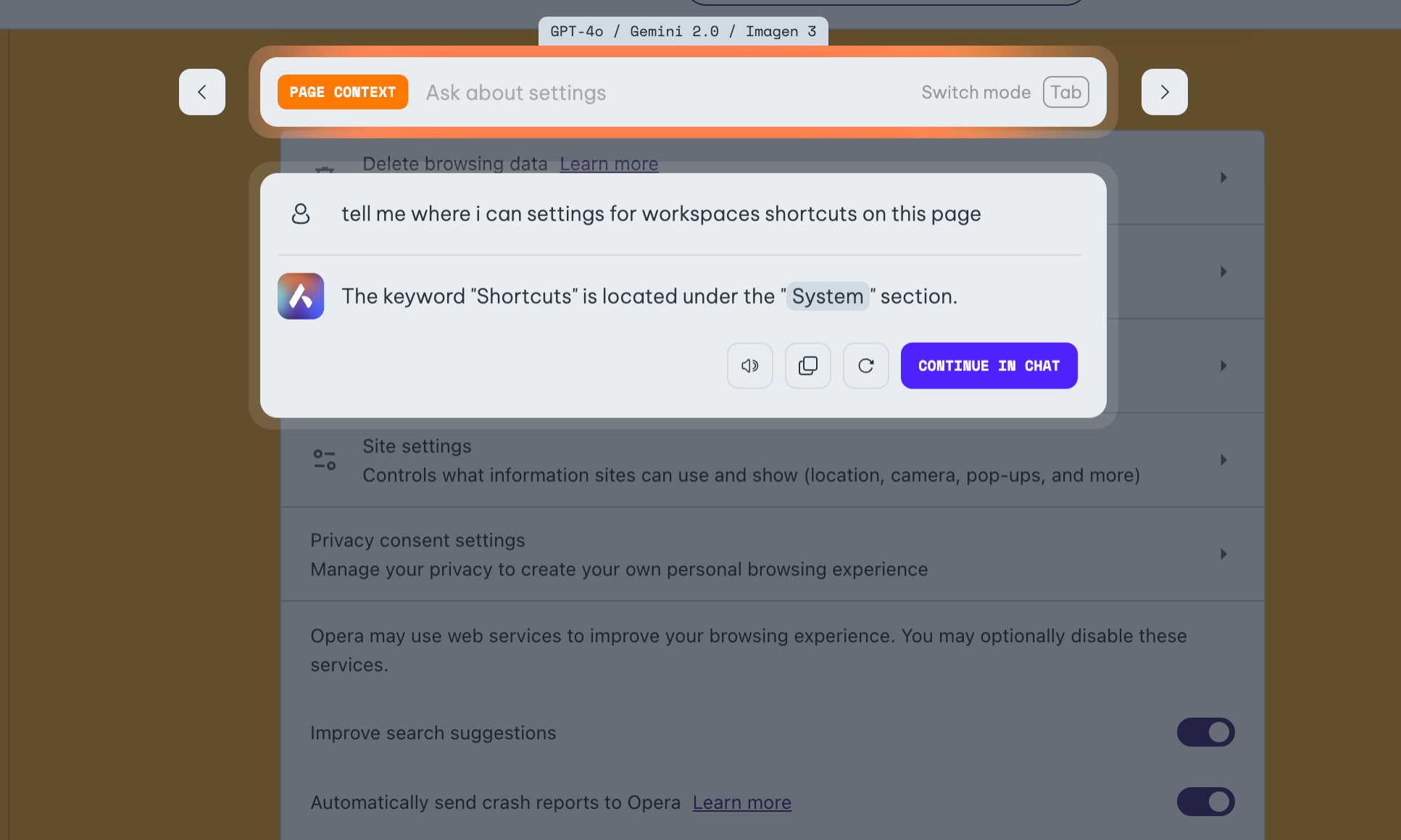
Task: Toggle Automatically send crash reports switch
Action: [1205, 802]
